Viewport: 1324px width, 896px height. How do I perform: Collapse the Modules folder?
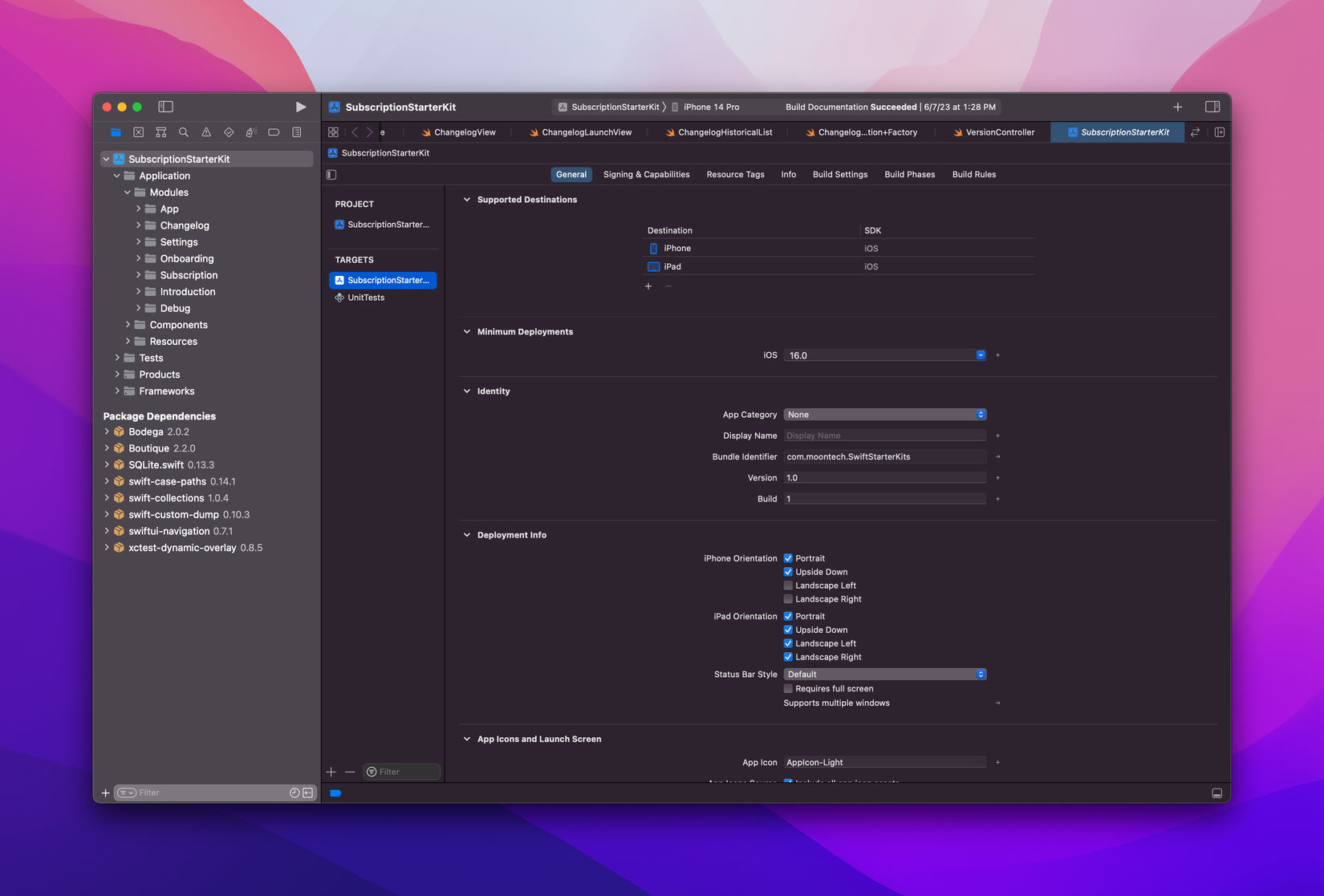click(128, 193)
